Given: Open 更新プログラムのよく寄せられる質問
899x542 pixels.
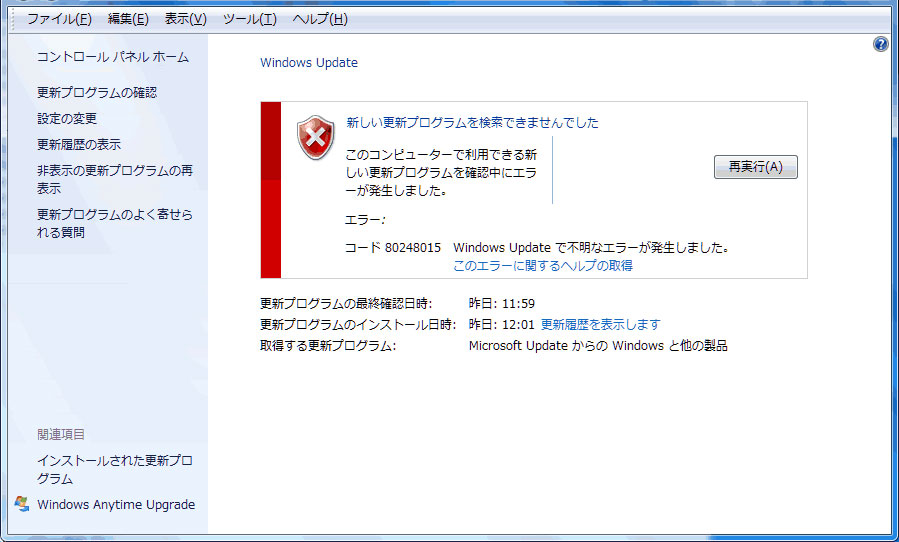Looking at the screenshot, I should (115, 223).
